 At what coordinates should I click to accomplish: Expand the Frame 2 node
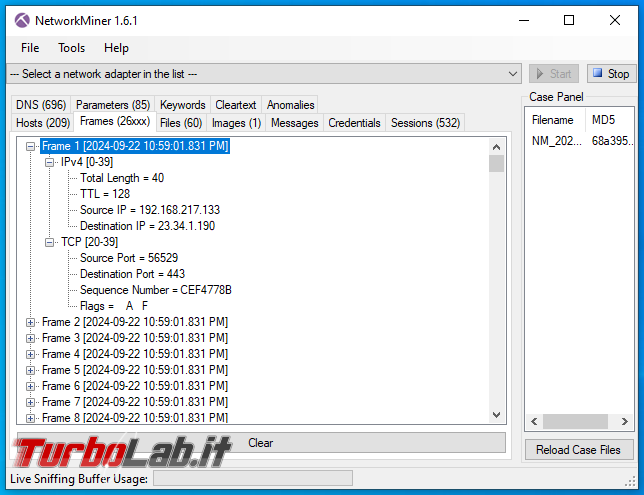(30, 322)
